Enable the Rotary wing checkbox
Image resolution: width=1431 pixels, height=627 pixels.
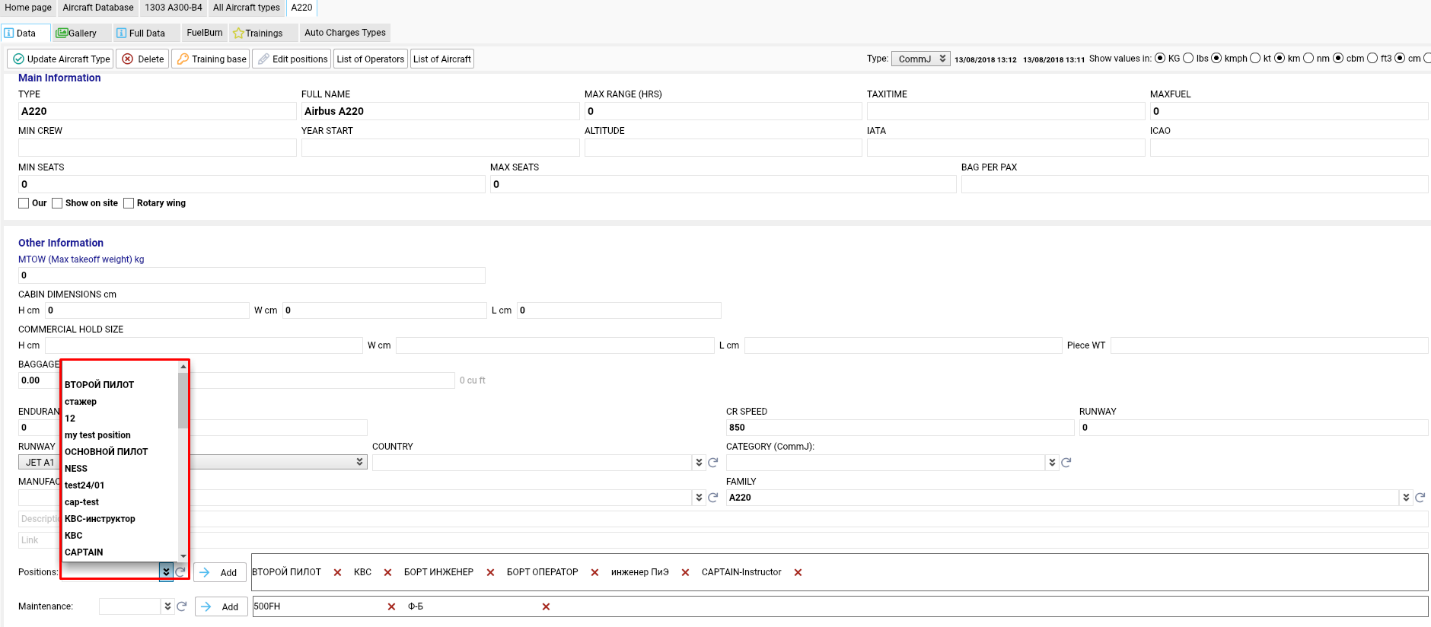129,203
